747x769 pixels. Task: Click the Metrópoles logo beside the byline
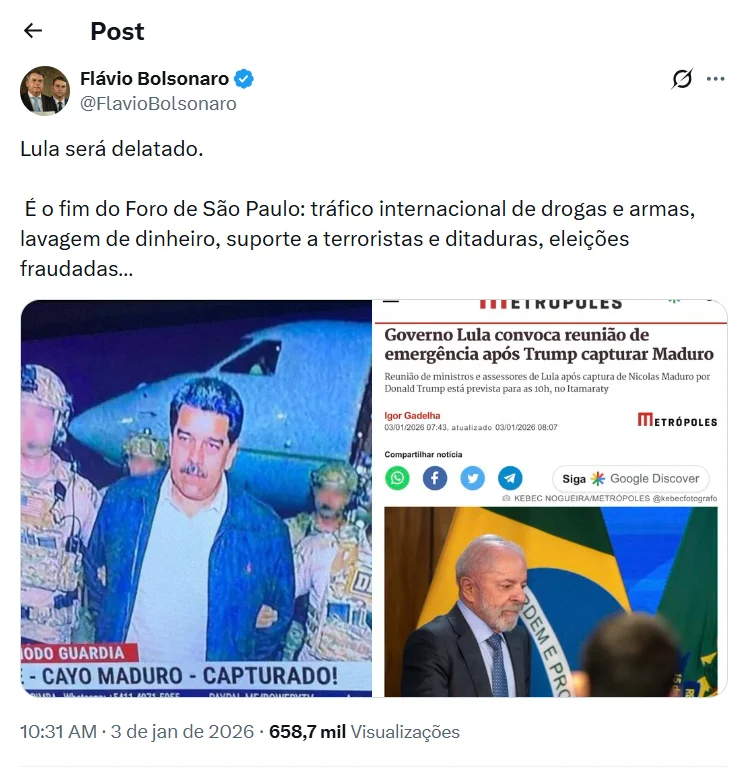pos(677,420)
